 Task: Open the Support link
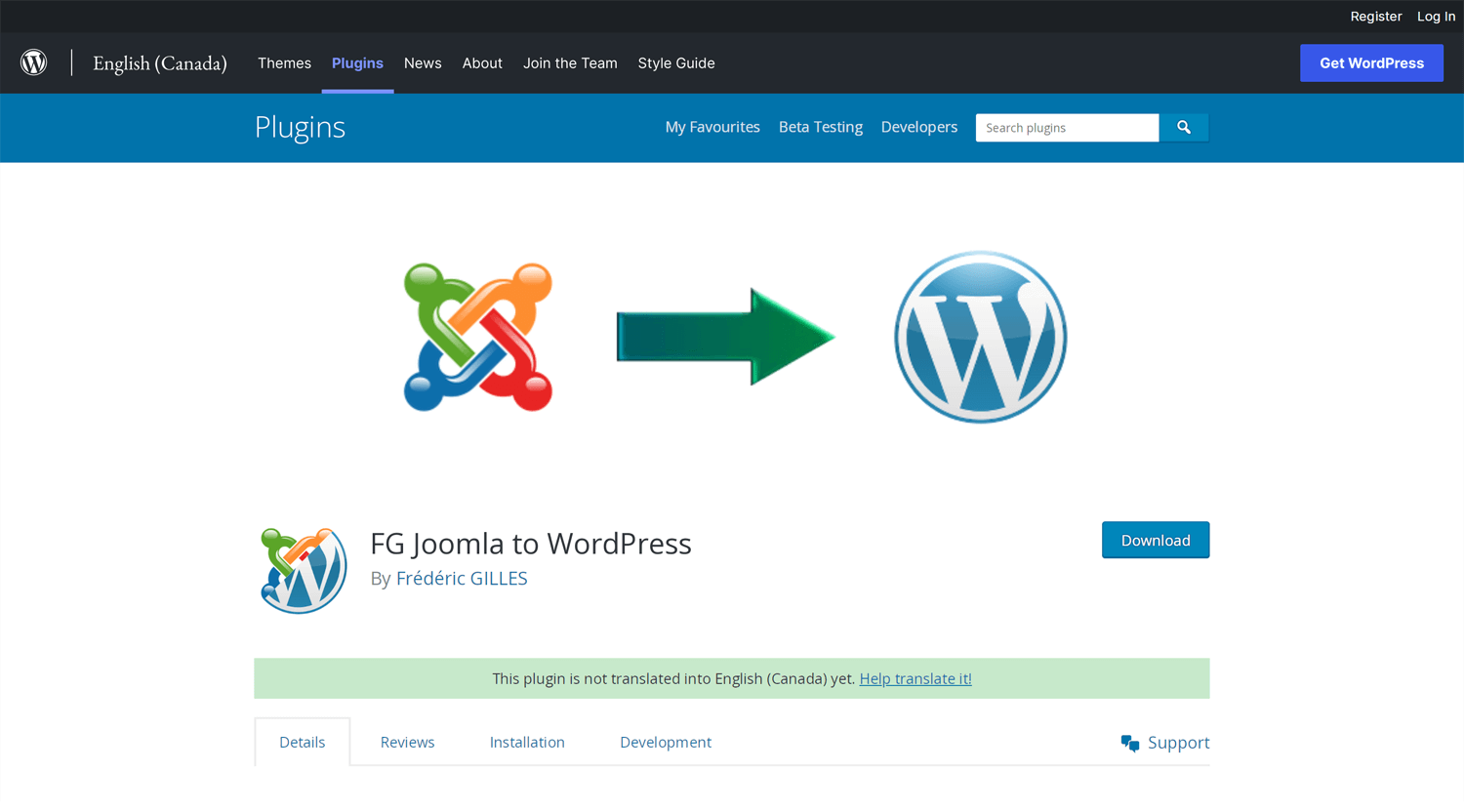(x=1178, y=743)
